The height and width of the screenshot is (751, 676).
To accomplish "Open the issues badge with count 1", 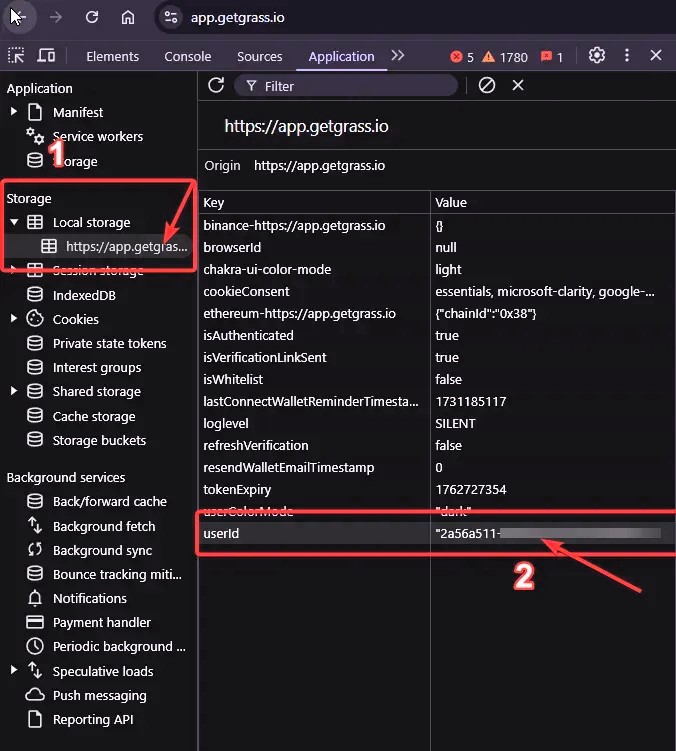I will (x=551, y=57).
